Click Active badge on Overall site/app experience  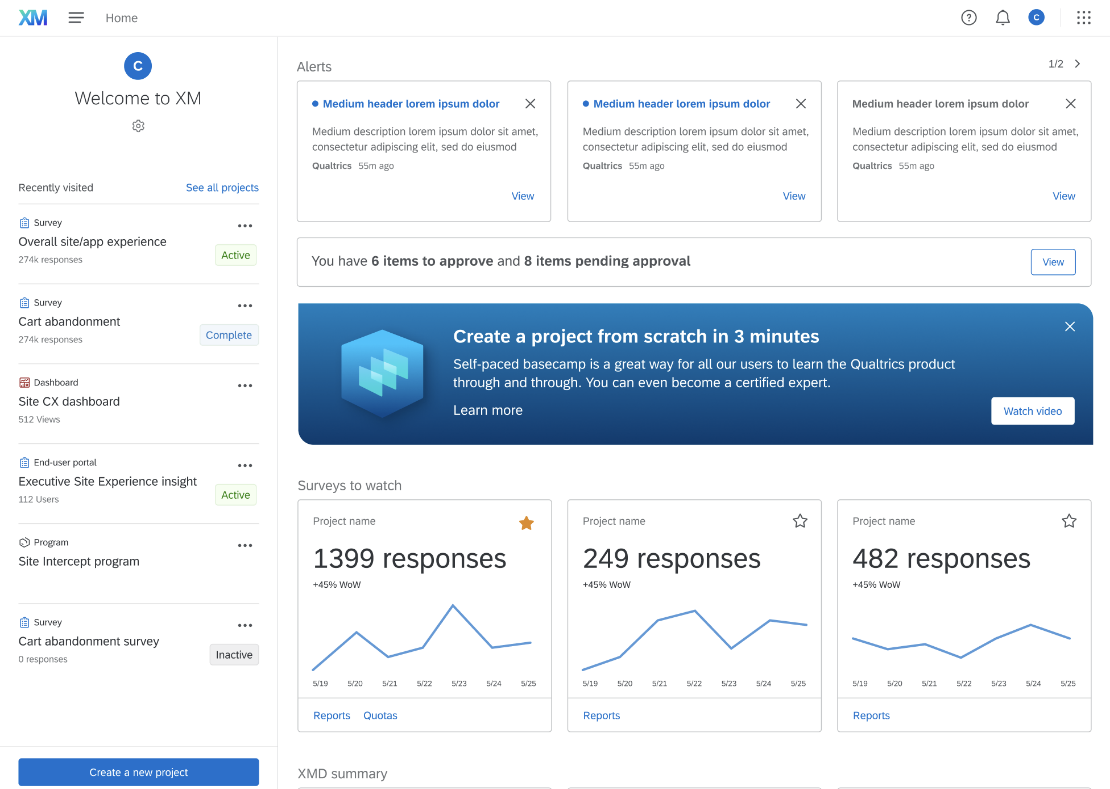pyautogui.click(x=236, y=255)
